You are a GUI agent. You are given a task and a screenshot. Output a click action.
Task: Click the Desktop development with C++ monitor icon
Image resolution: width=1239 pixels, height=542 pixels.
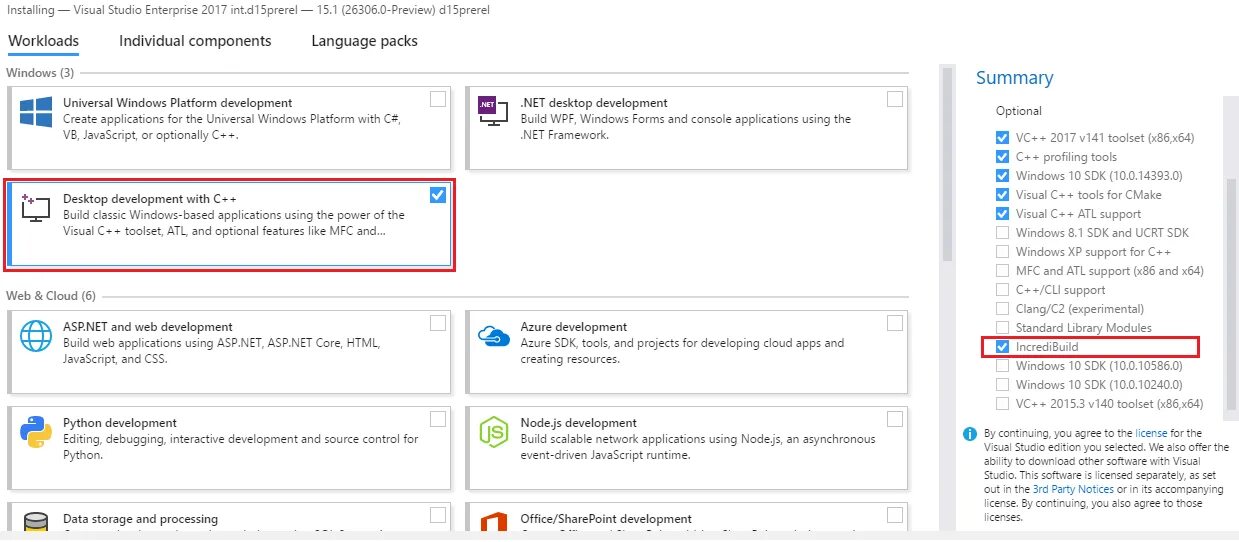36,207
